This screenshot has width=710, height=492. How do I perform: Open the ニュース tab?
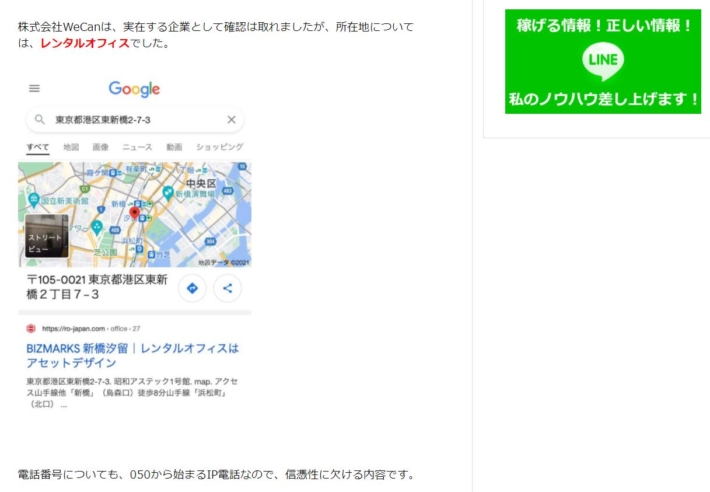(x=137, y=147)
